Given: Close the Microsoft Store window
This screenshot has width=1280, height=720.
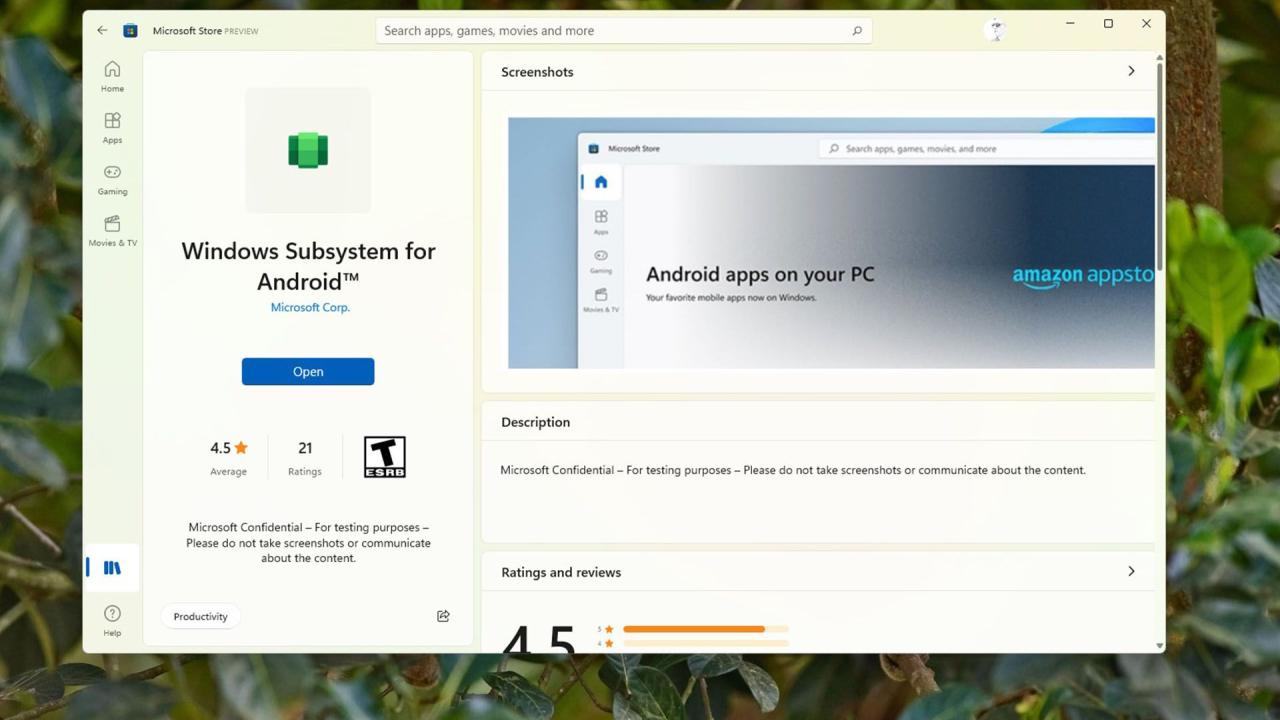Looking at the screenshot, I should [x=1146, y=24].
